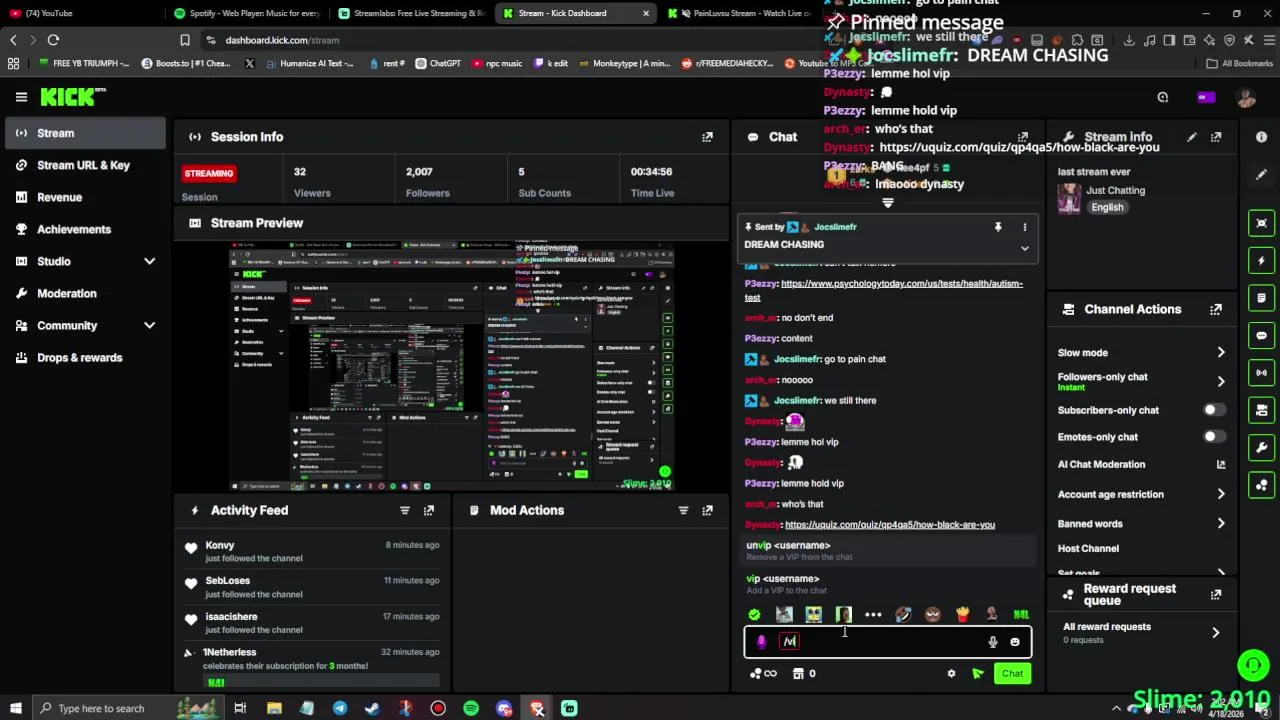Click the purple badge icon in top bar
The width and height of the screenshot is (1280, 720).
click(x=1205, y=97)
